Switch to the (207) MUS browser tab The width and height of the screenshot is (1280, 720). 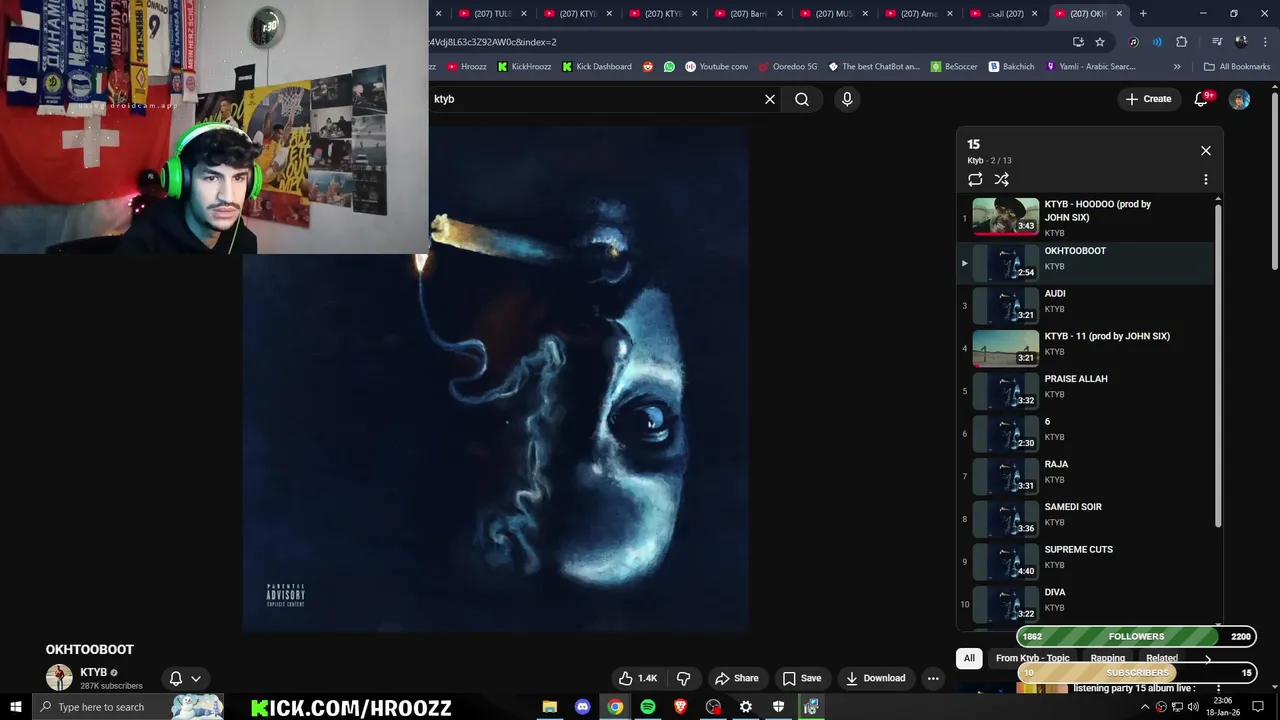pyautogui.click(x=833, y=13)
